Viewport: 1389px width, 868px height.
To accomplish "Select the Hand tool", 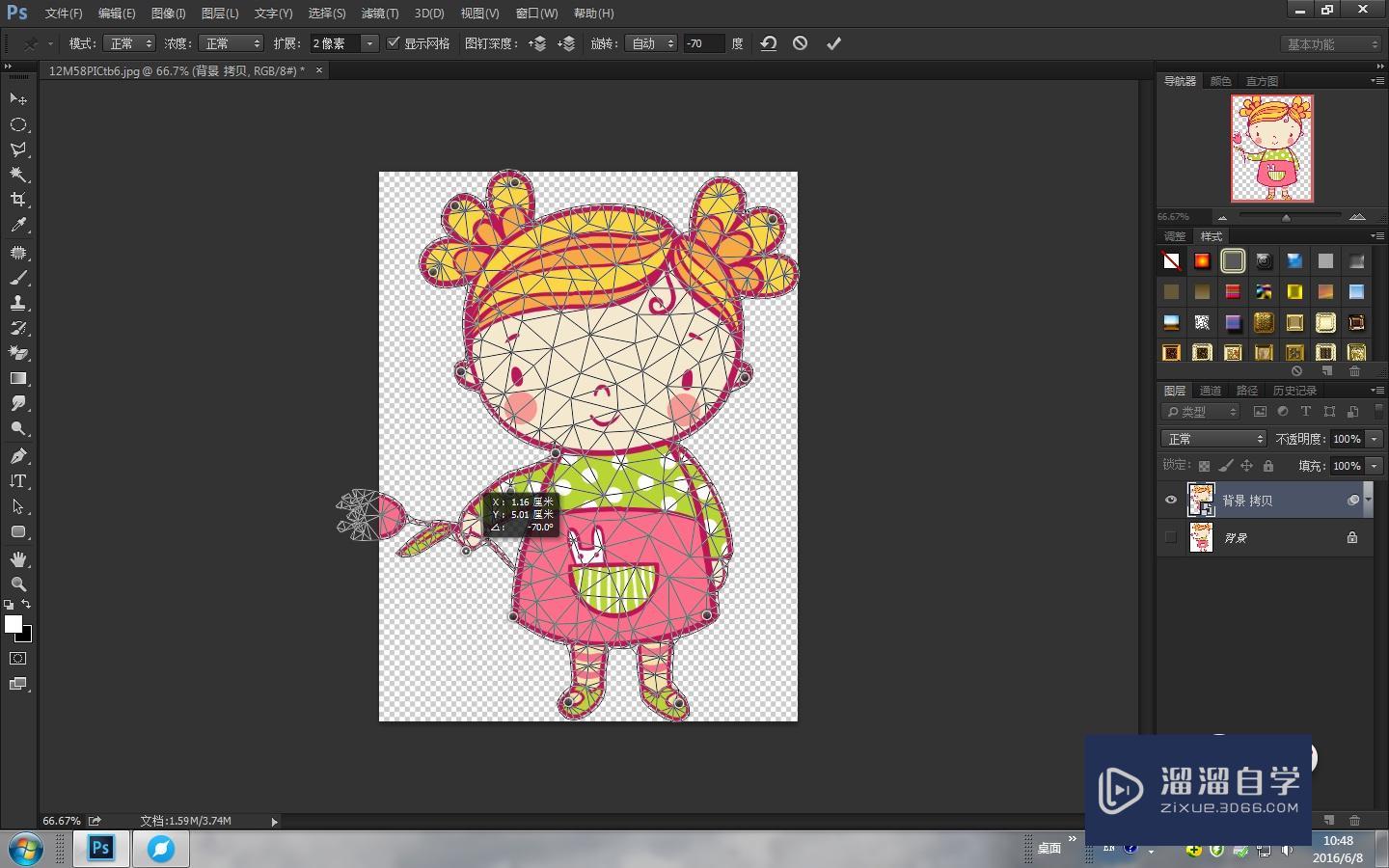I will (18, 559).
